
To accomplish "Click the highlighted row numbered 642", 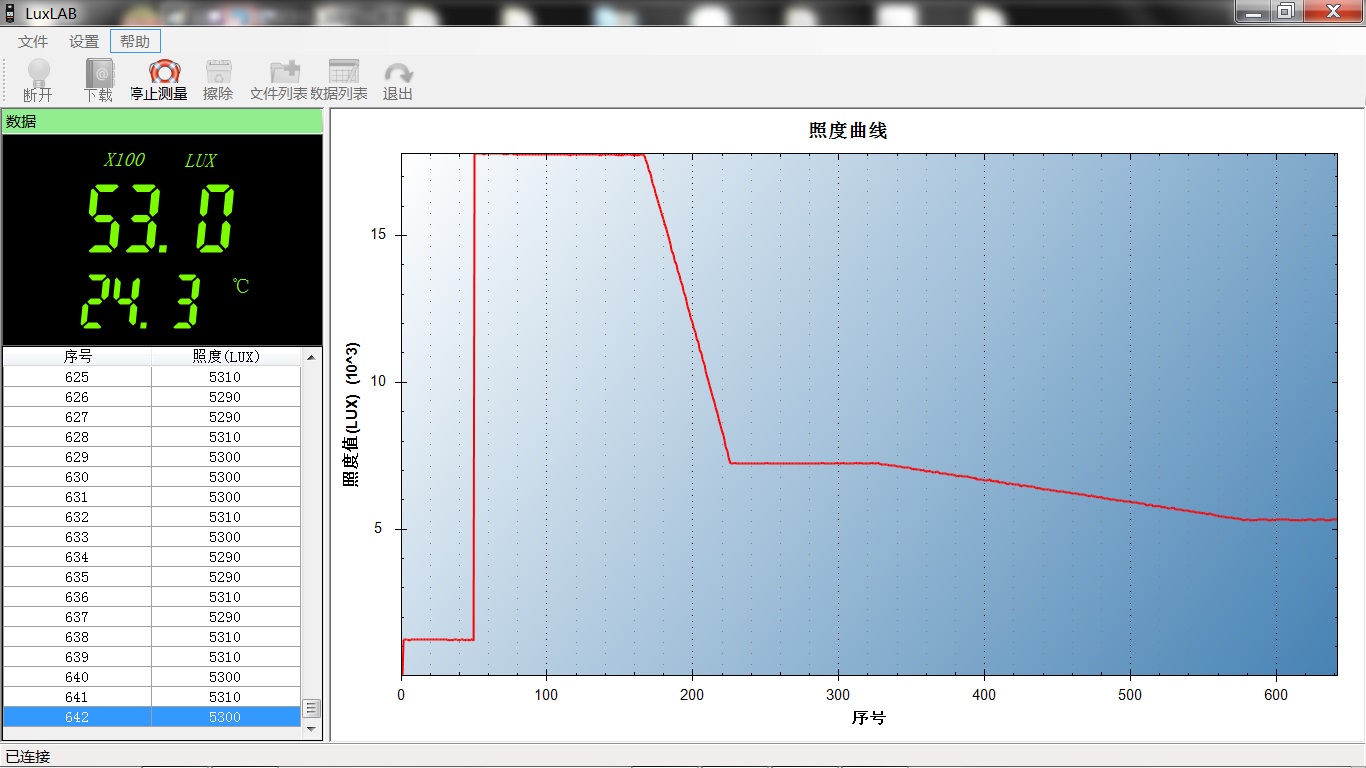I will click(x=152, y=717).
